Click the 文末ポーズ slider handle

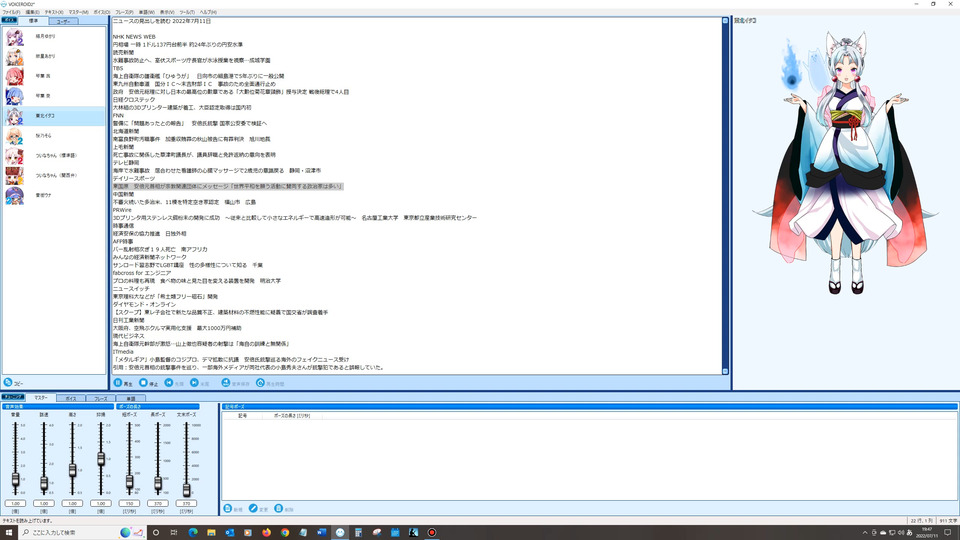[x=187, y=489]
